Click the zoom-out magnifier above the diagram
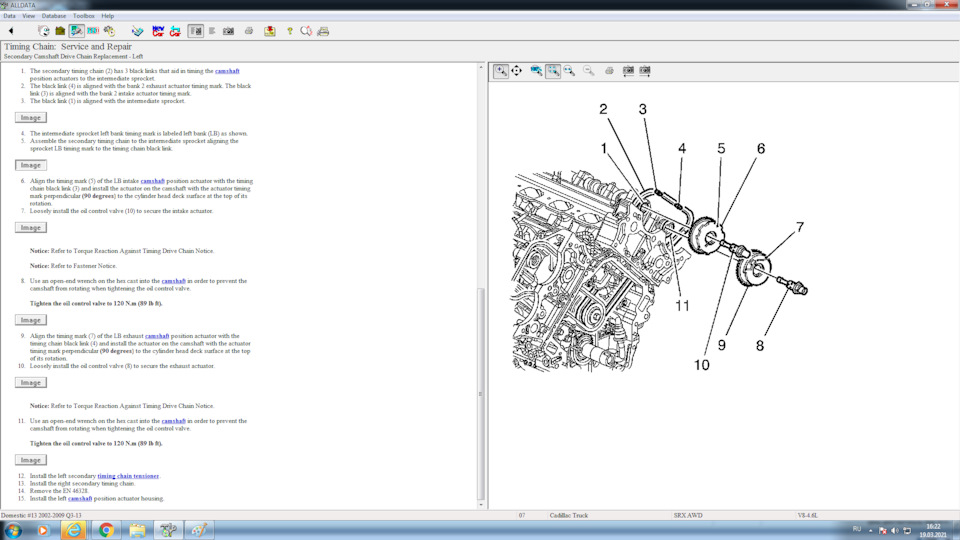 588,71
